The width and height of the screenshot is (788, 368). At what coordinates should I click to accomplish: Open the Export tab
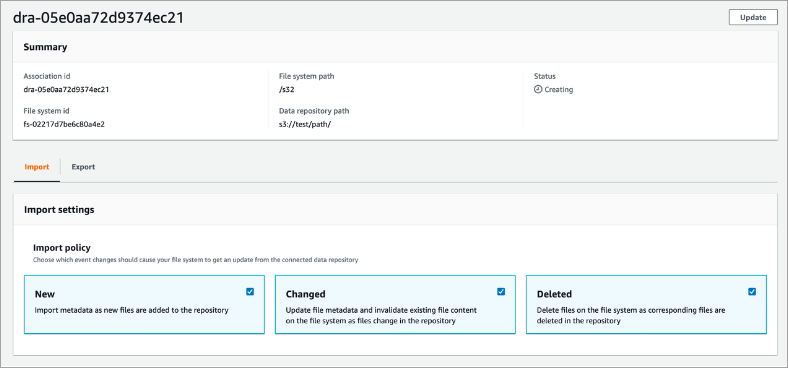(83, 167)
